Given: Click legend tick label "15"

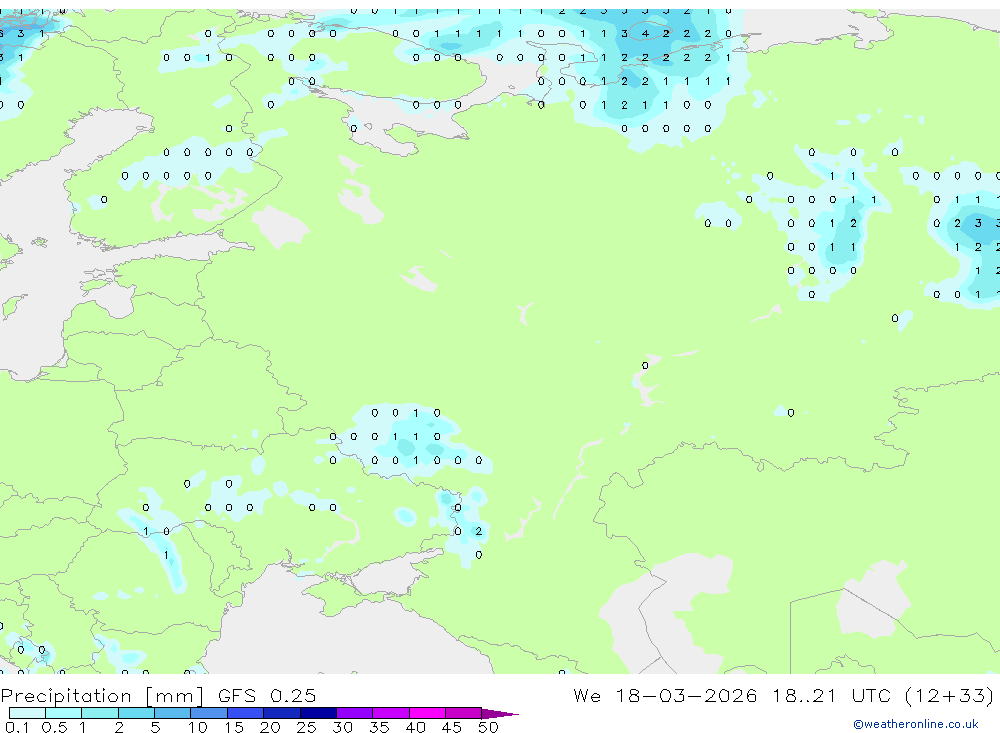Looking at the screenshot, I should click(234, 727).
